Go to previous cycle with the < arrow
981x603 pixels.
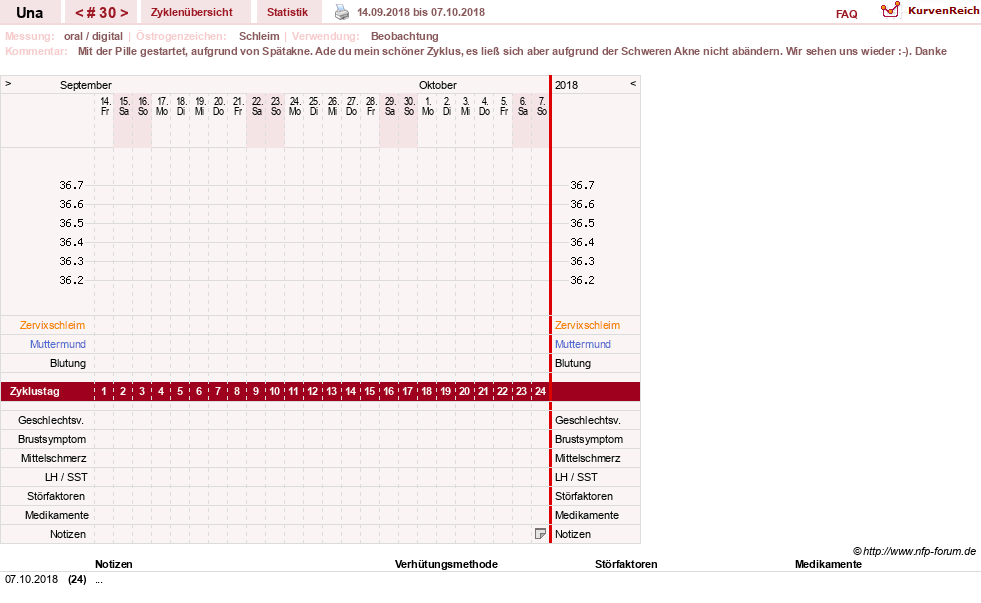pos(79,13)
